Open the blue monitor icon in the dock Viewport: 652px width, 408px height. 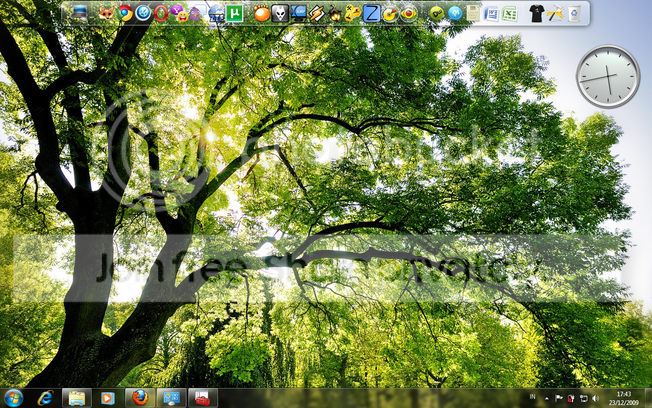point(299,13)
